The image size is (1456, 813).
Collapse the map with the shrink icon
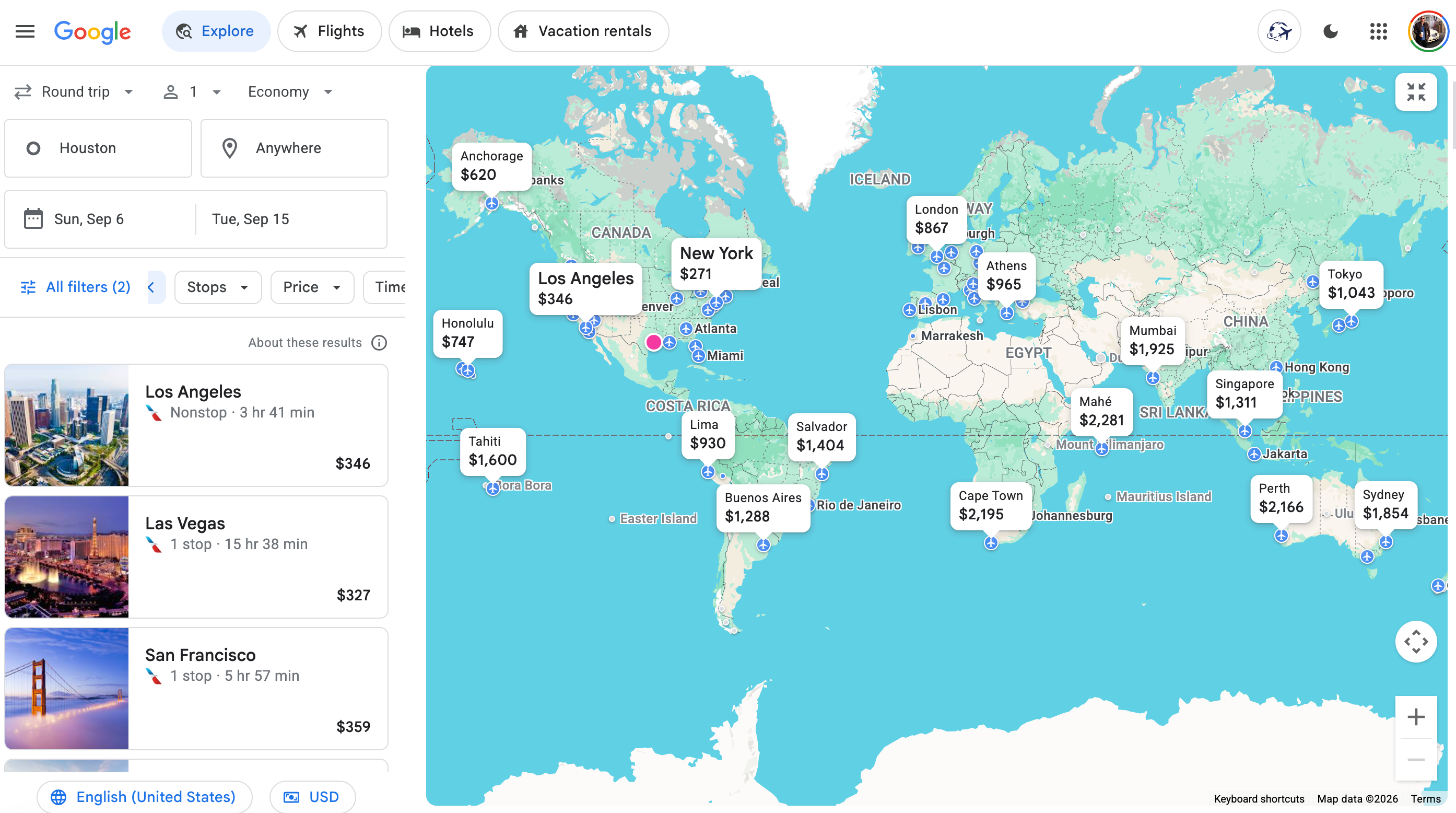pyautogui.click(x=1416, y=91)
